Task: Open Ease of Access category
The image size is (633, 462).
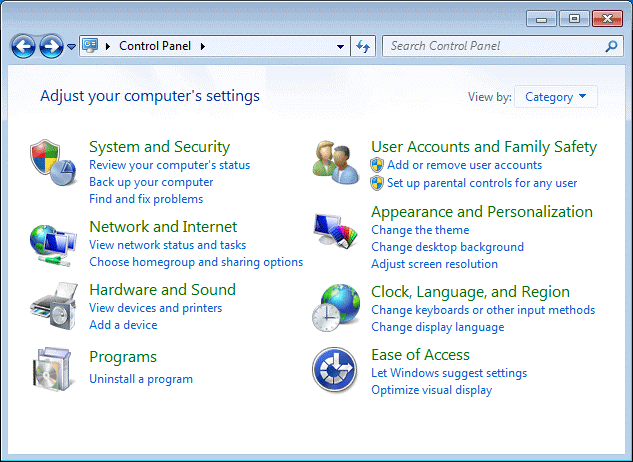Action: (x=420, y=355)
